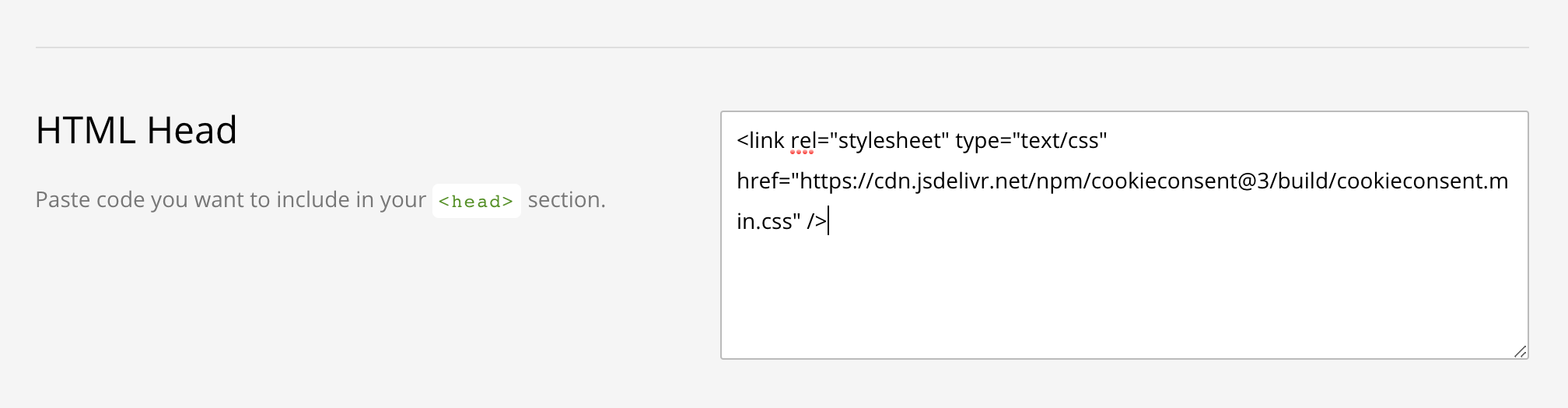Click the href attribute name
Screen dimensions: 1568x408
point(758,181)
